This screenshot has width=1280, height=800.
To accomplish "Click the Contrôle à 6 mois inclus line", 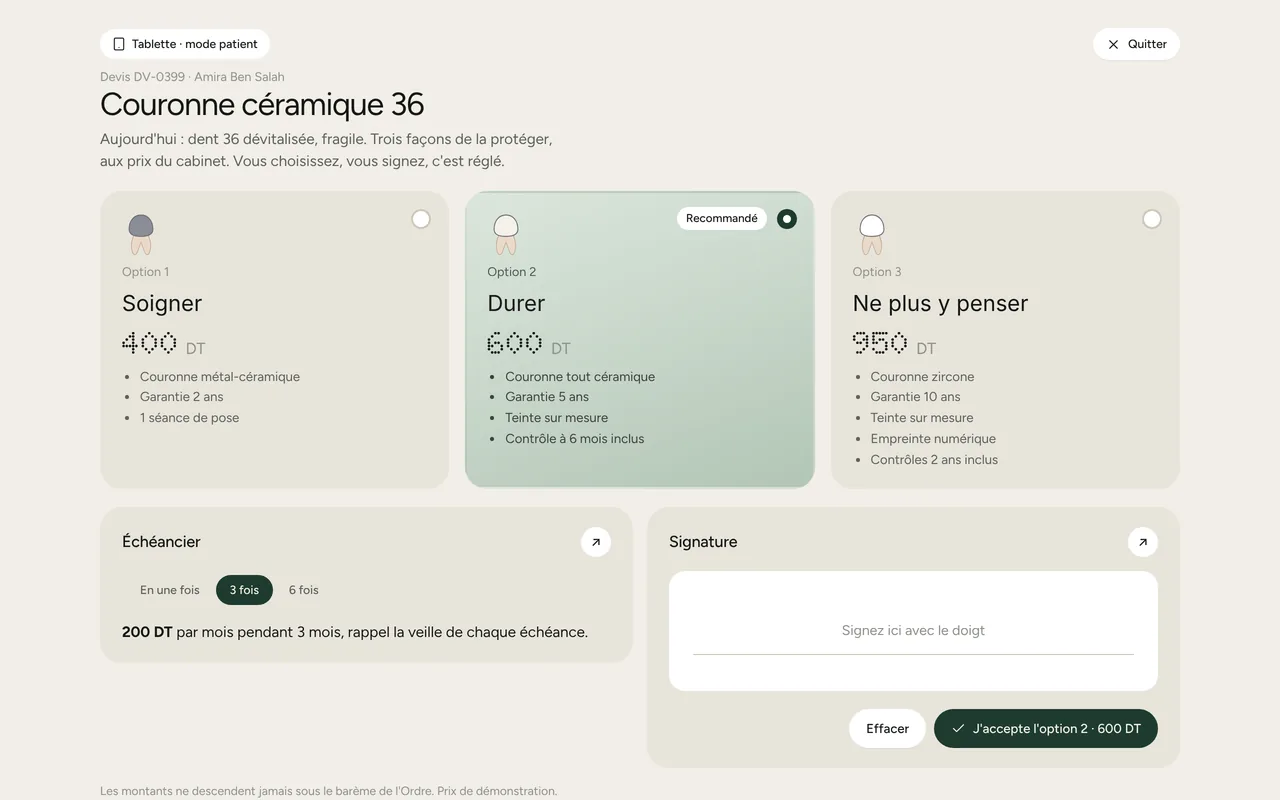I will tap(575, 439).
